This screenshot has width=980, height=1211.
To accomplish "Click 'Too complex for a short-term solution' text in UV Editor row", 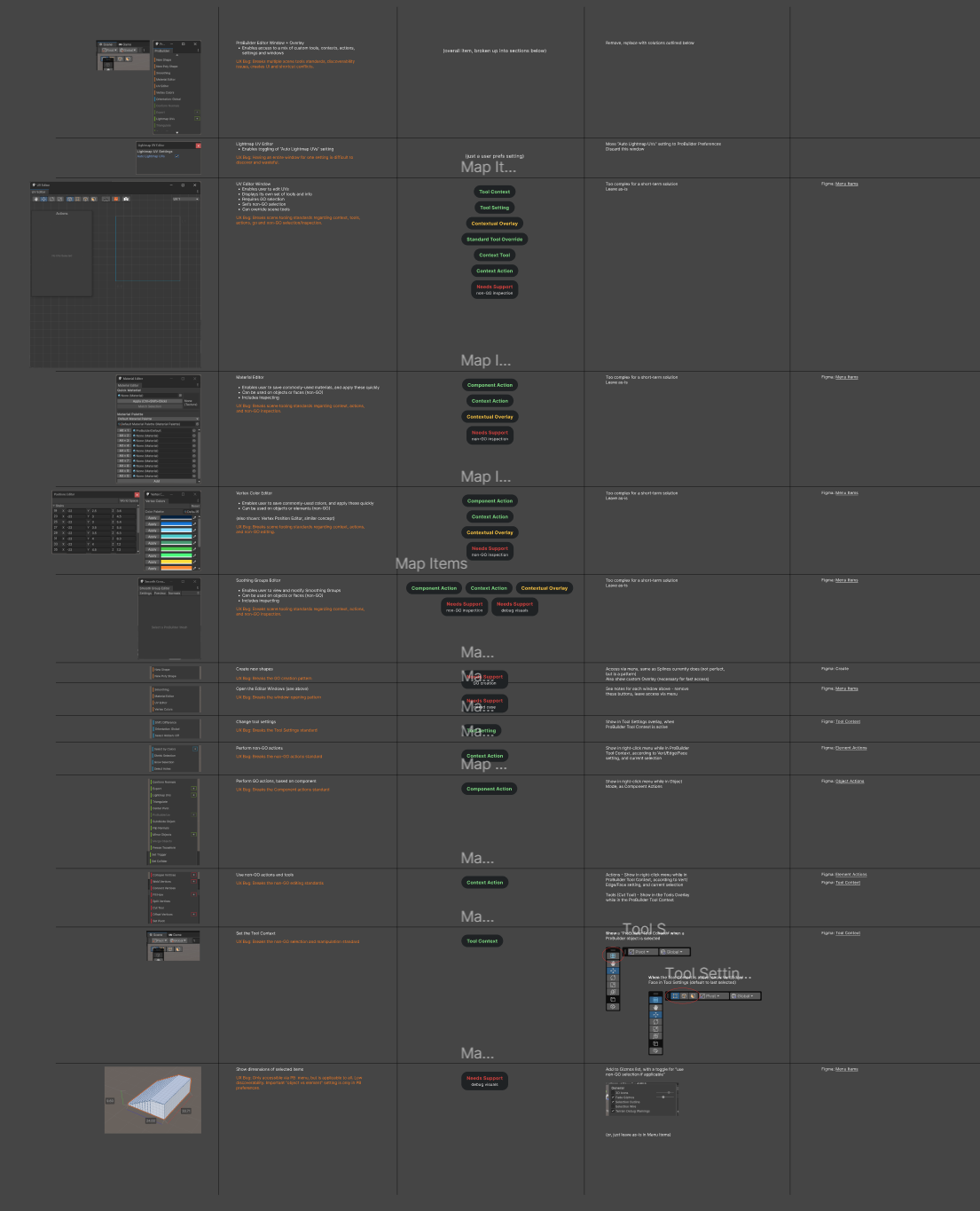I will 641,184.
